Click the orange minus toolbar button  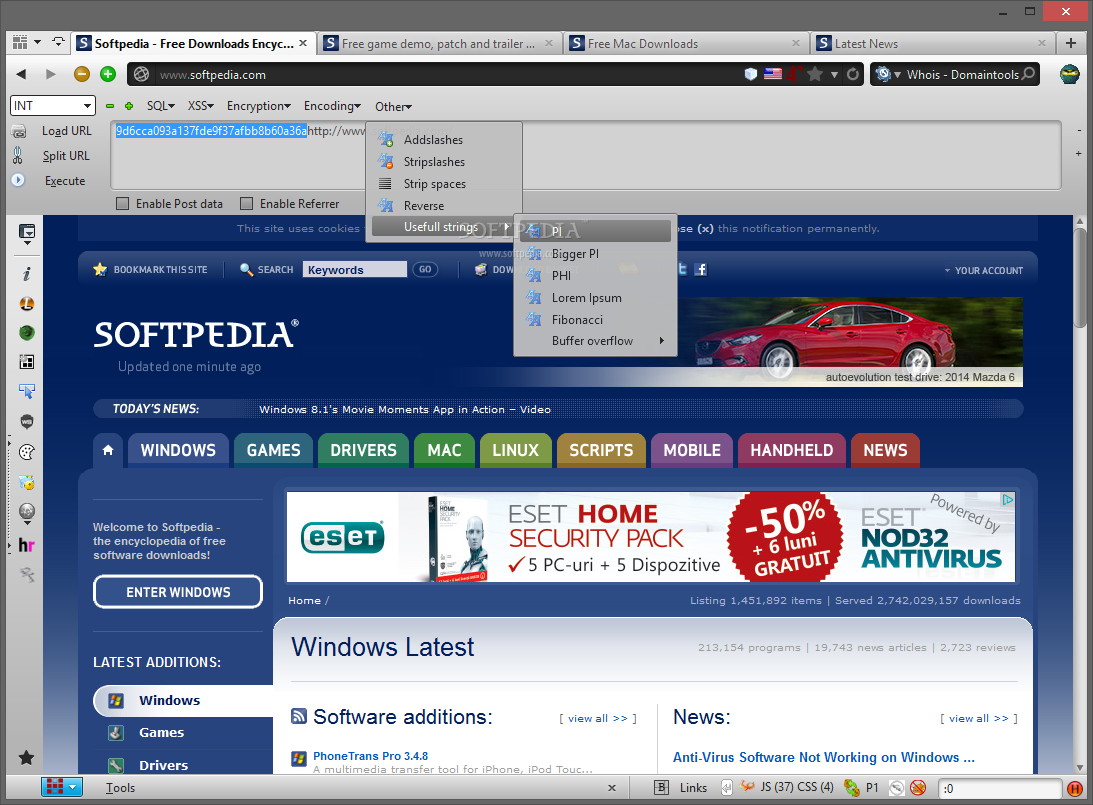coord(82,74)
